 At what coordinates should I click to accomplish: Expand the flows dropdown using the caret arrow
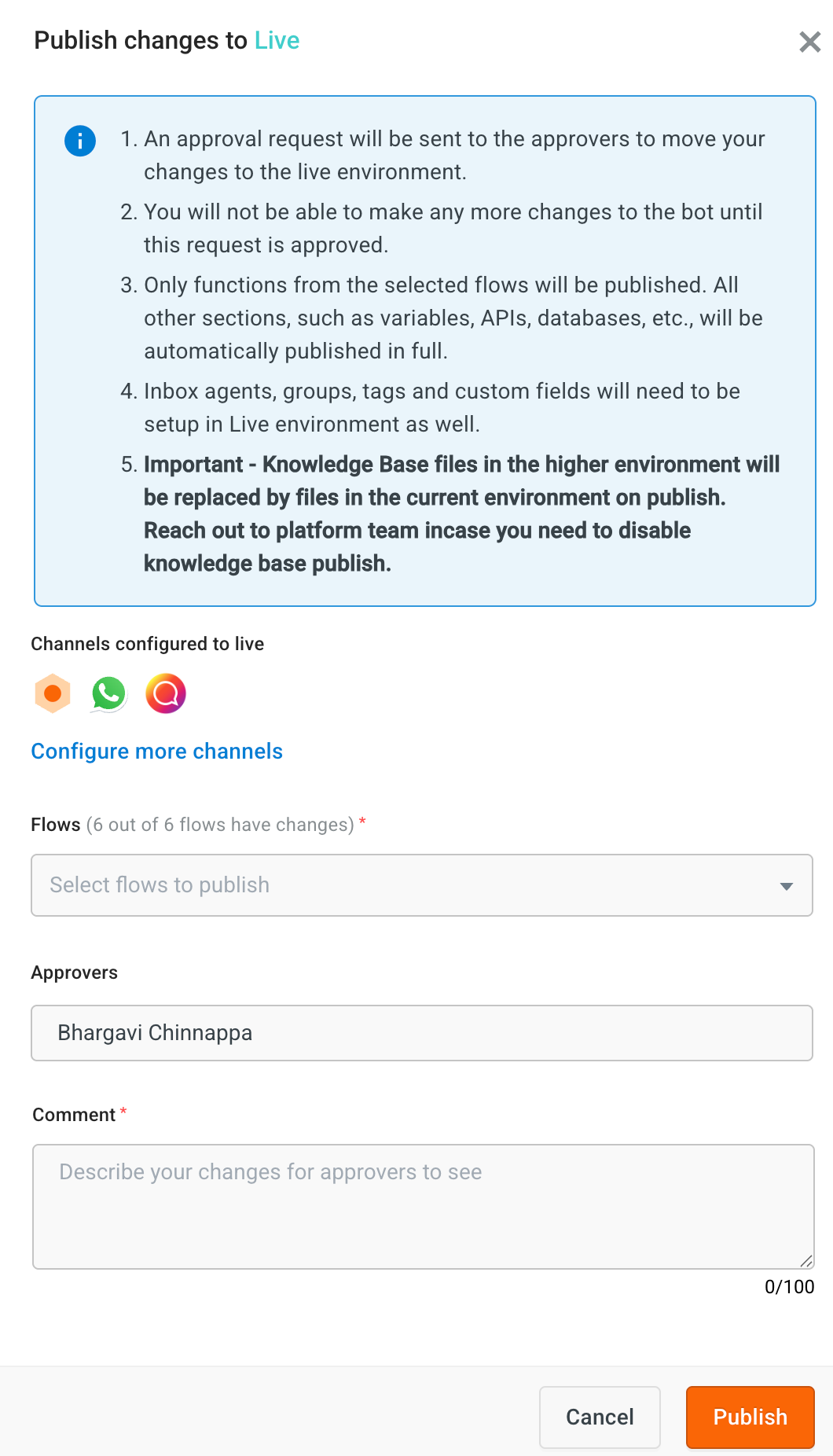(786, 886)
